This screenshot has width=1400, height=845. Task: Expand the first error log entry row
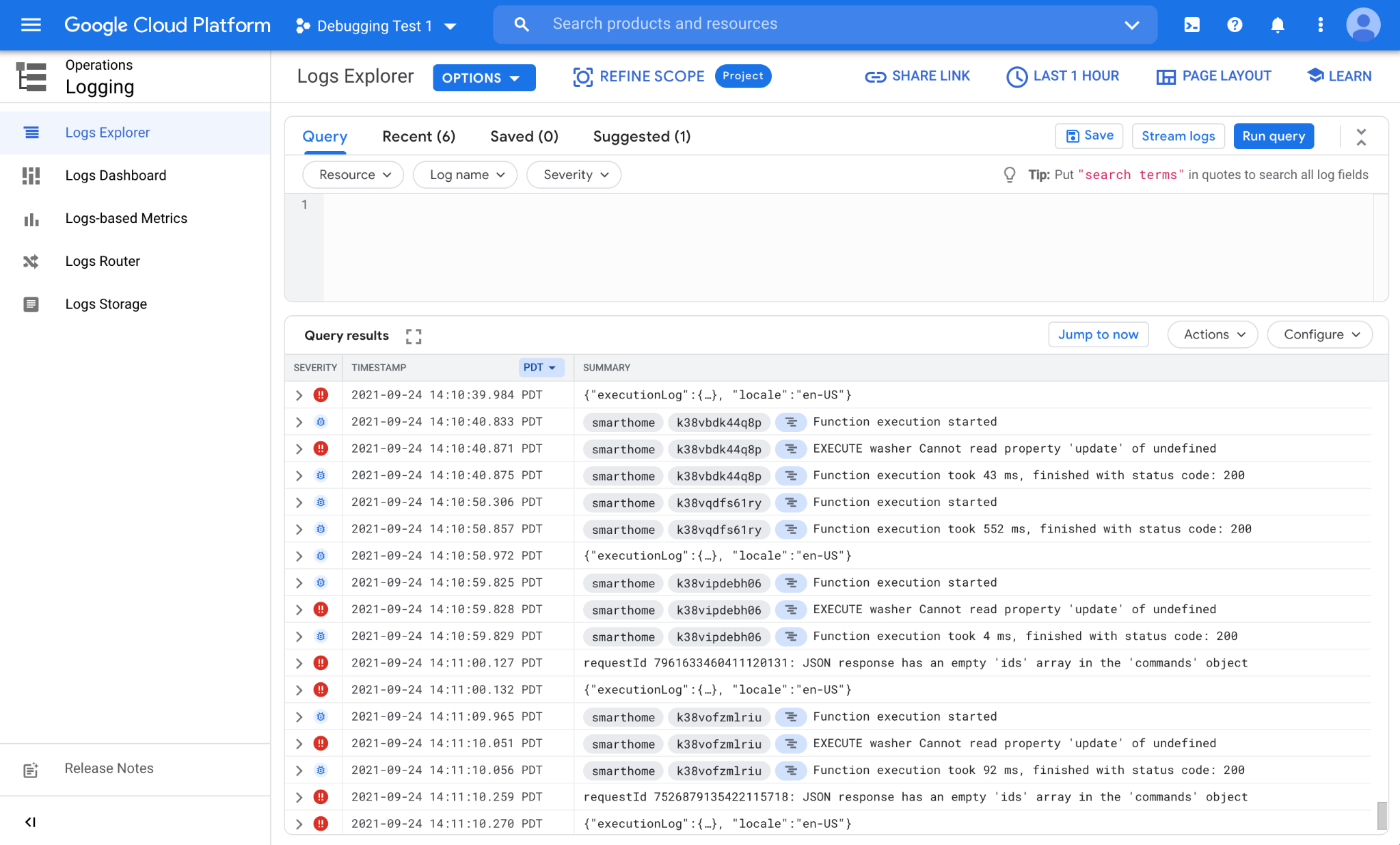tap(299, 395)
